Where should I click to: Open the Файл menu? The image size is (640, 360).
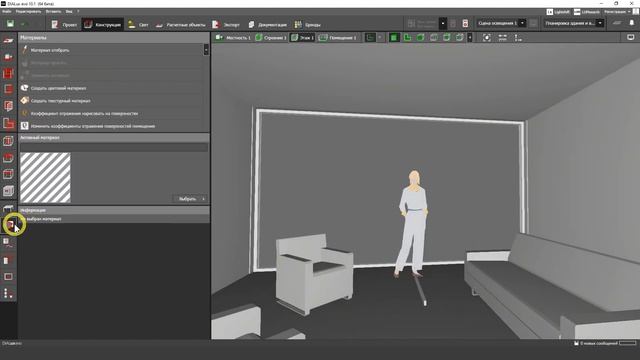pos(7,11)
